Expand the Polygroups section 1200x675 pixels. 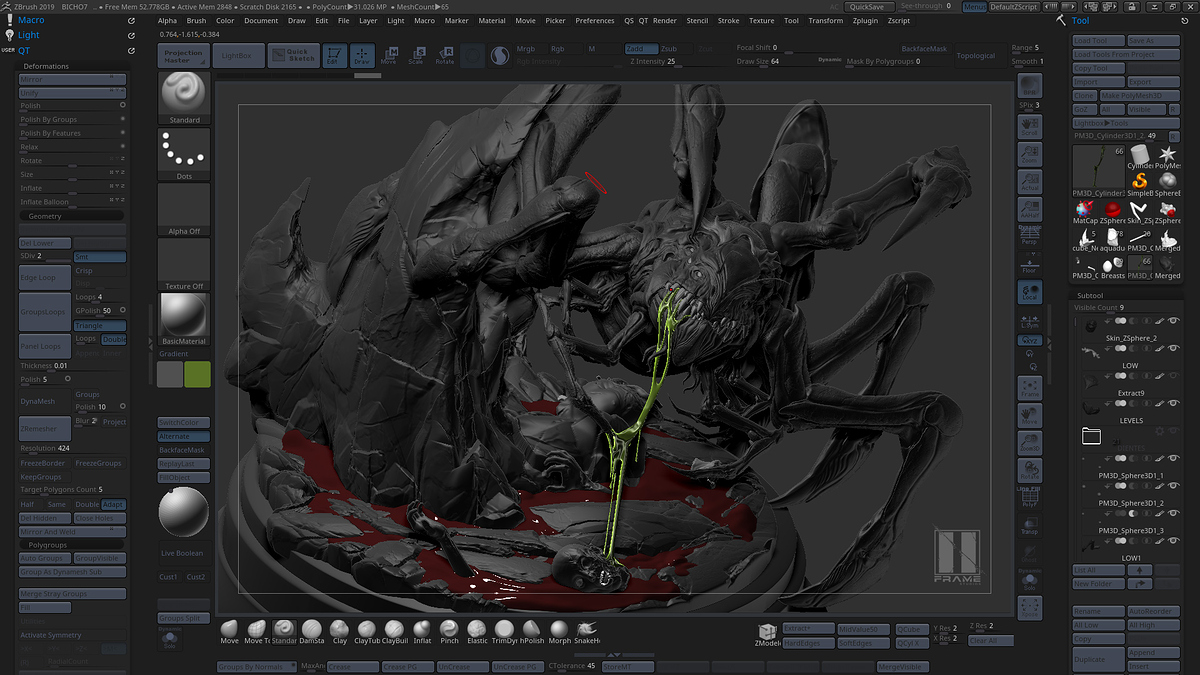pyautogui.click(x=47, y=545)
